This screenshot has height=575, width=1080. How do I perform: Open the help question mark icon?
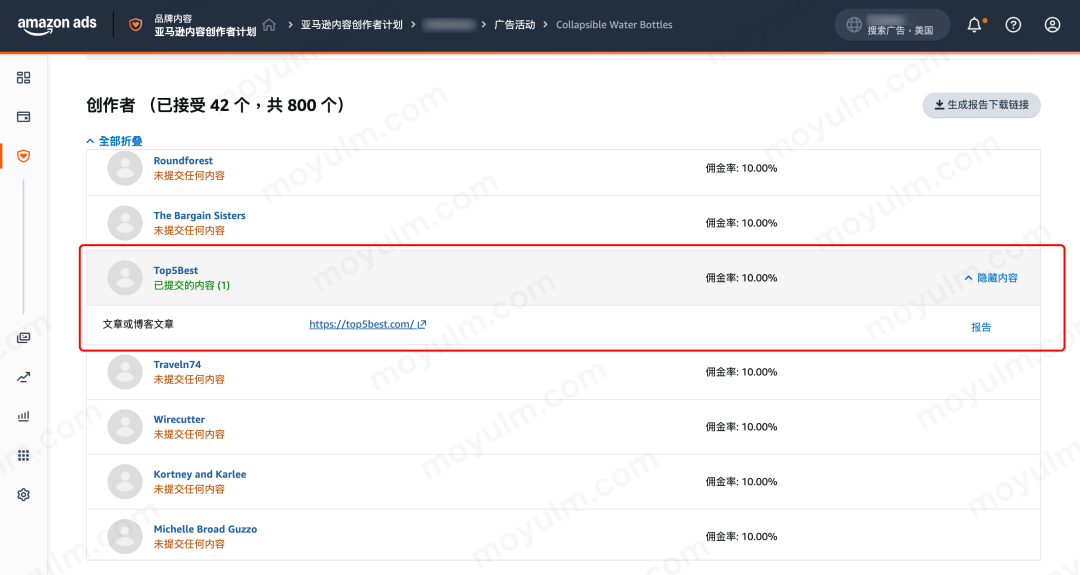1013,25
